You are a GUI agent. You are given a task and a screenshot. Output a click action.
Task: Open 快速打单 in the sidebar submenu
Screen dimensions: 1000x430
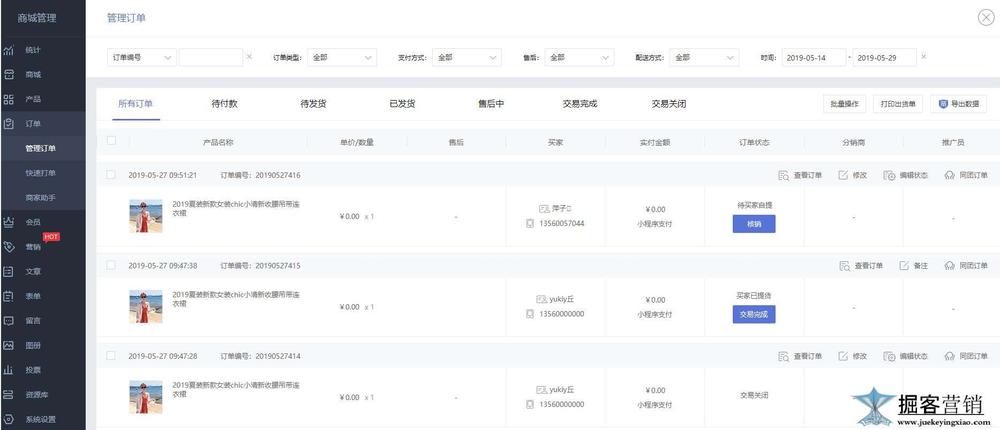(x=43, y=173)
